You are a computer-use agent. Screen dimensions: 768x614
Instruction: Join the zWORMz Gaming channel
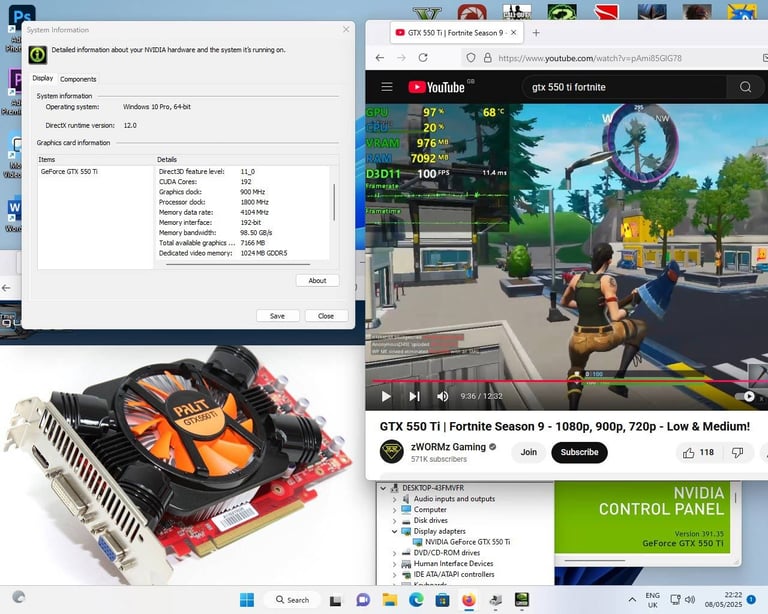pos(528,452)
